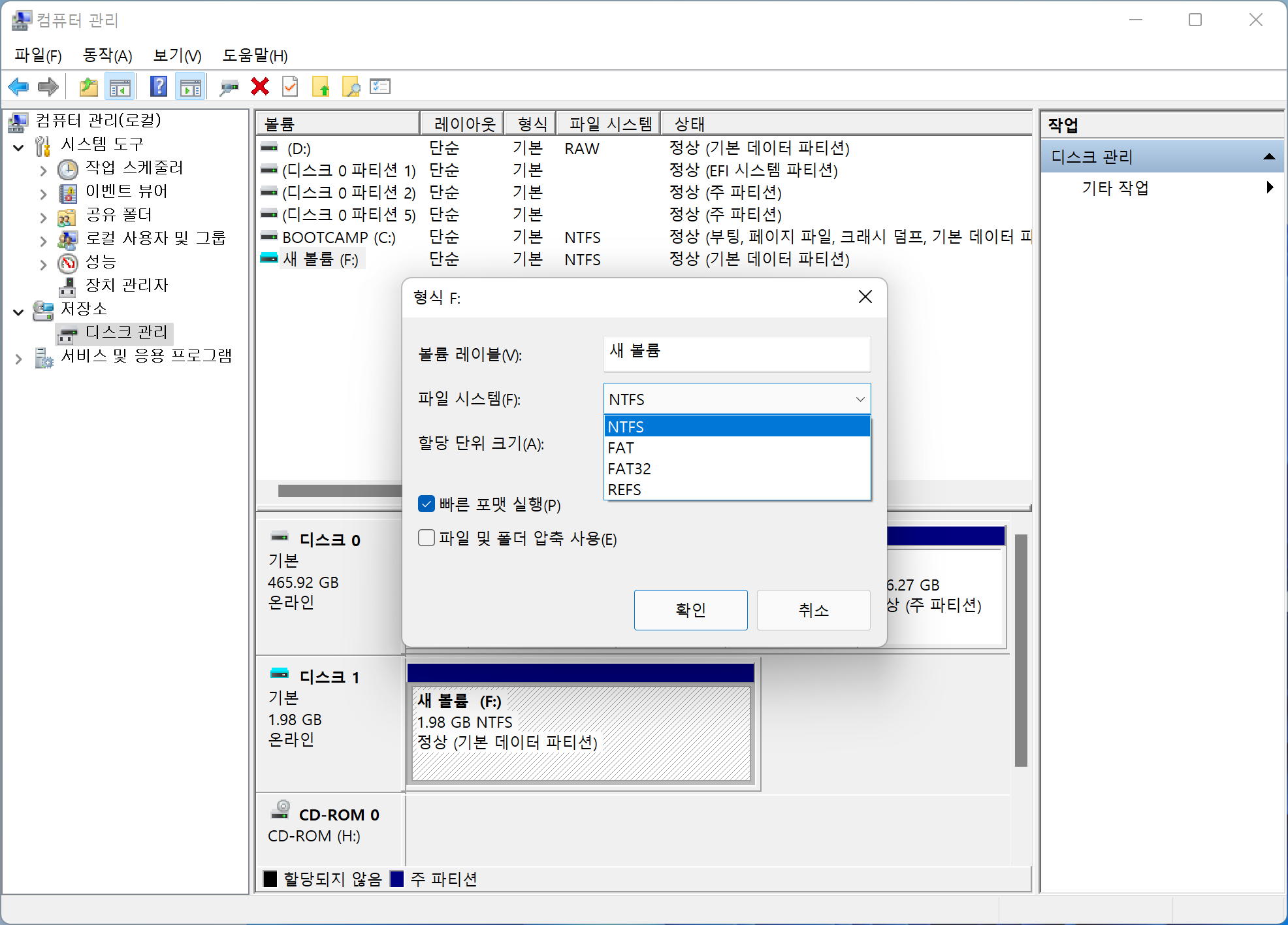Click the 볼륨 레이블 text field
The width and height of the screenshot is (1288, 925).
pos(737,353)
